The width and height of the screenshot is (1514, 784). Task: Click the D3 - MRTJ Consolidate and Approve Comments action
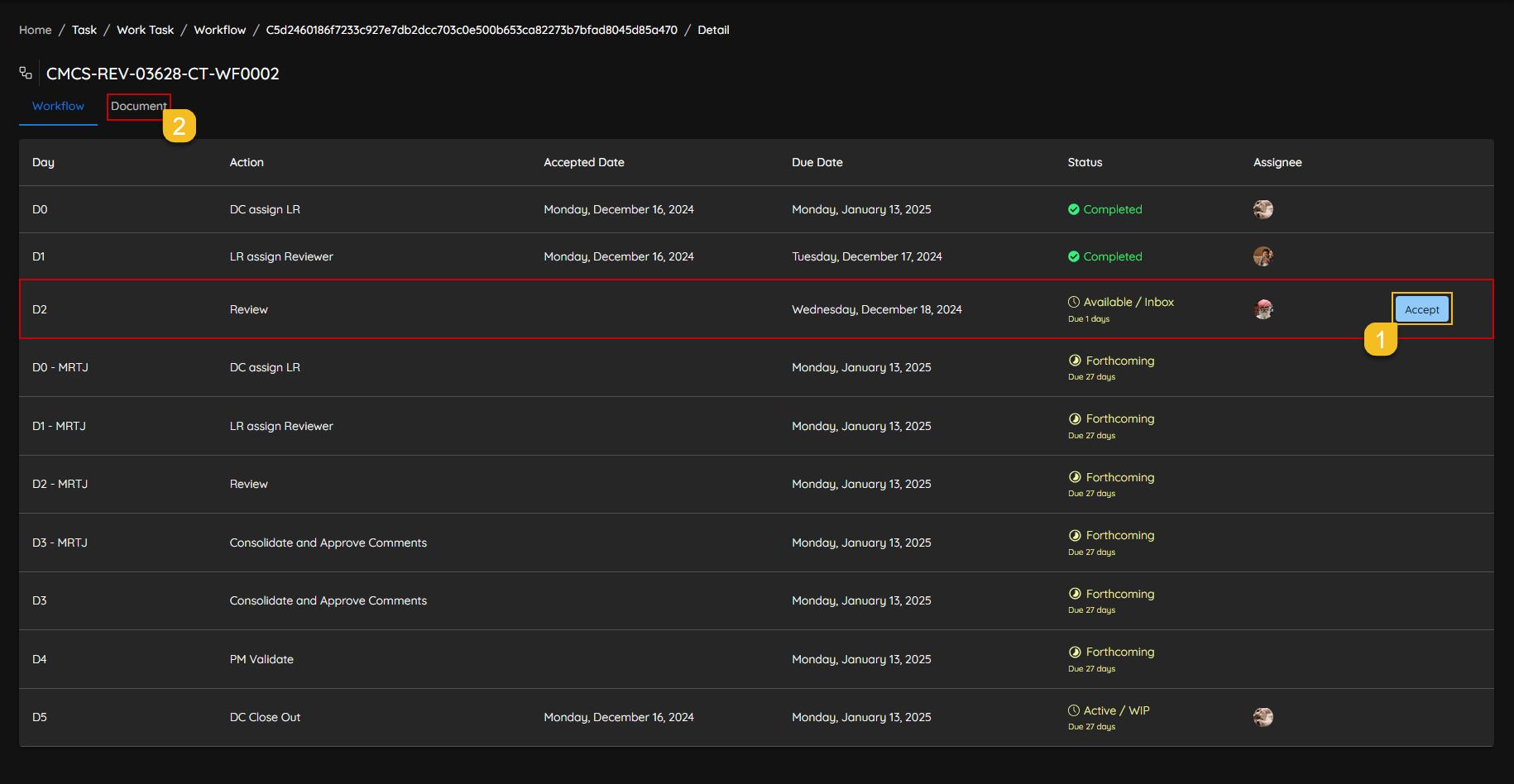pyautogui.click(x=328, y=543)
